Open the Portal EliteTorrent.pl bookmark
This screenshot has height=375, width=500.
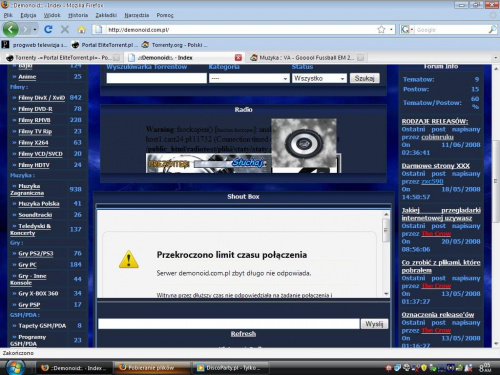[105, 45]
